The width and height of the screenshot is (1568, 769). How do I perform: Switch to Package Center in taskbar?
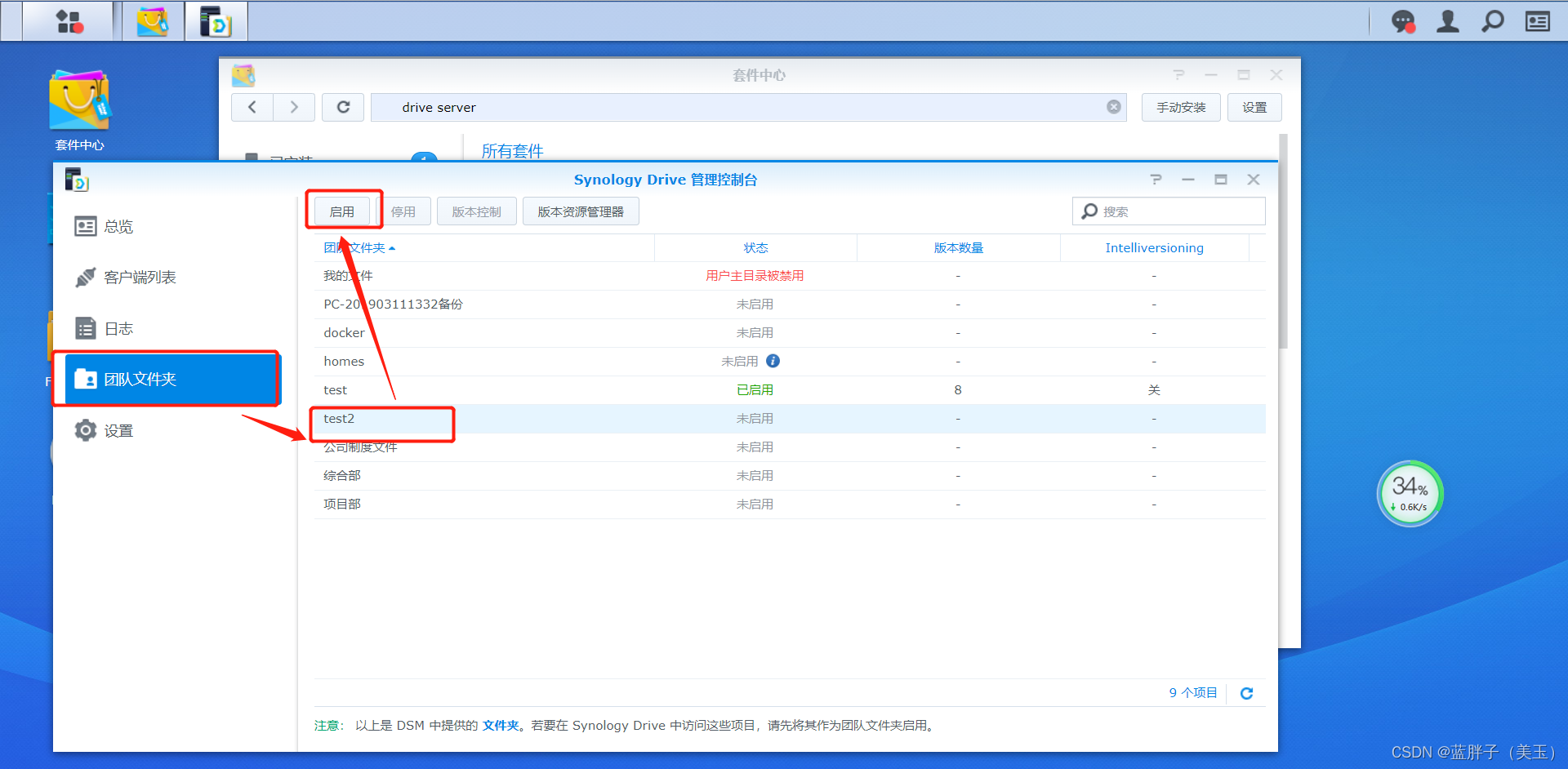(x=153, y=21)
